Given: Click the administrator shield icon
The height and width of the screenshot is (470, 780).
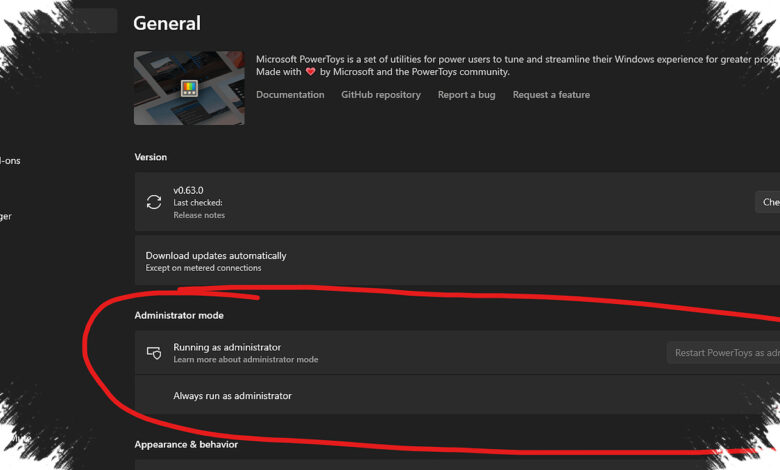Looking at the screenshot, I should click(154, 353).
